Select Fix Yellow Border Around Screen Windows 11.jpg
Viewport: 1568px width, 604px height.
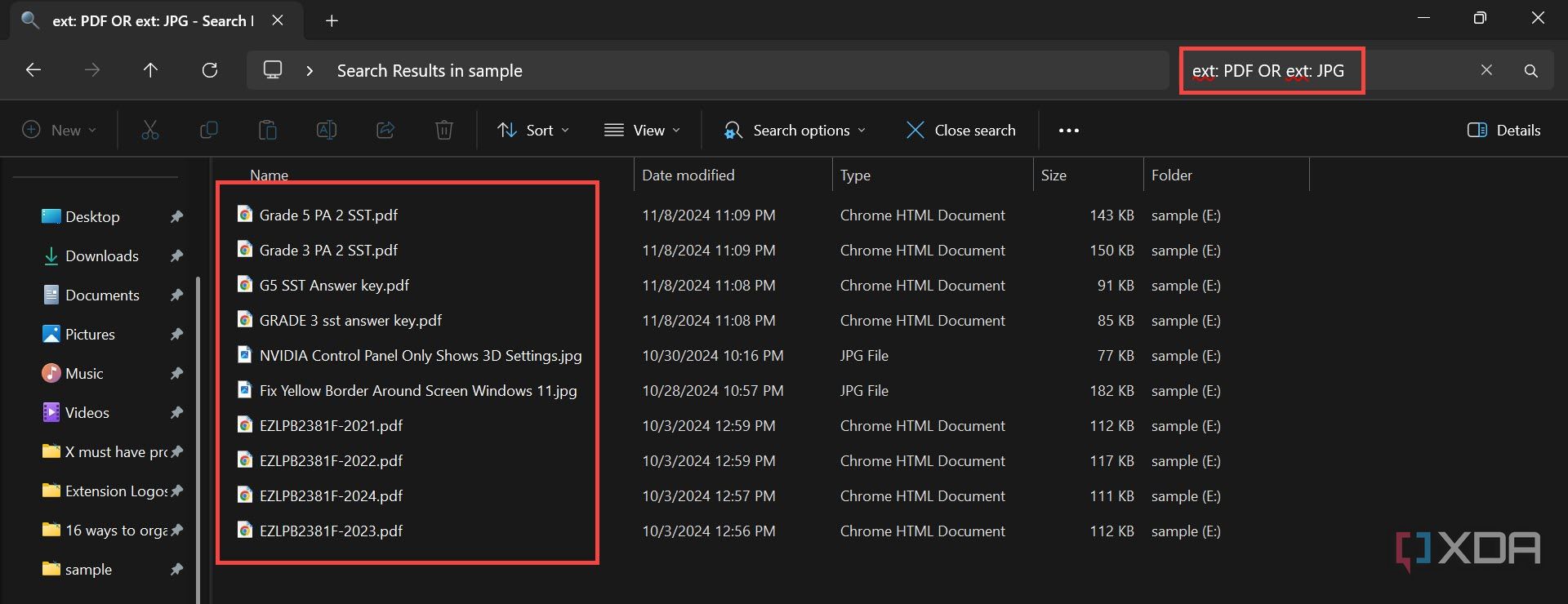tap(418, 390)
